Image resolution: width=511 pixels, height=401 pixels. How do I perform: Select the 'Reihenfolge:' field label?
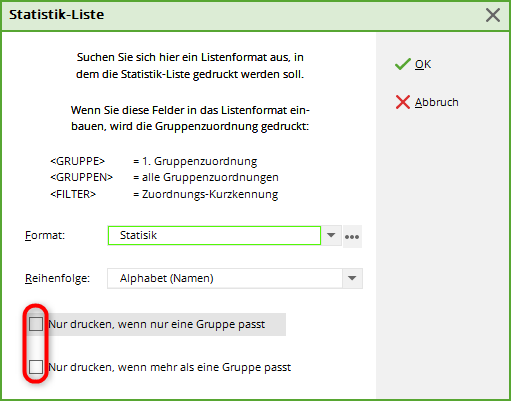click(57, 278)
